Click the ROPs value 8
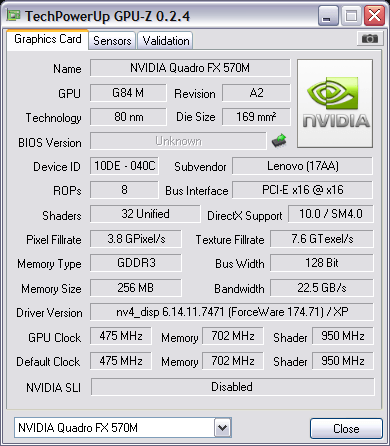 click(124, 190)
